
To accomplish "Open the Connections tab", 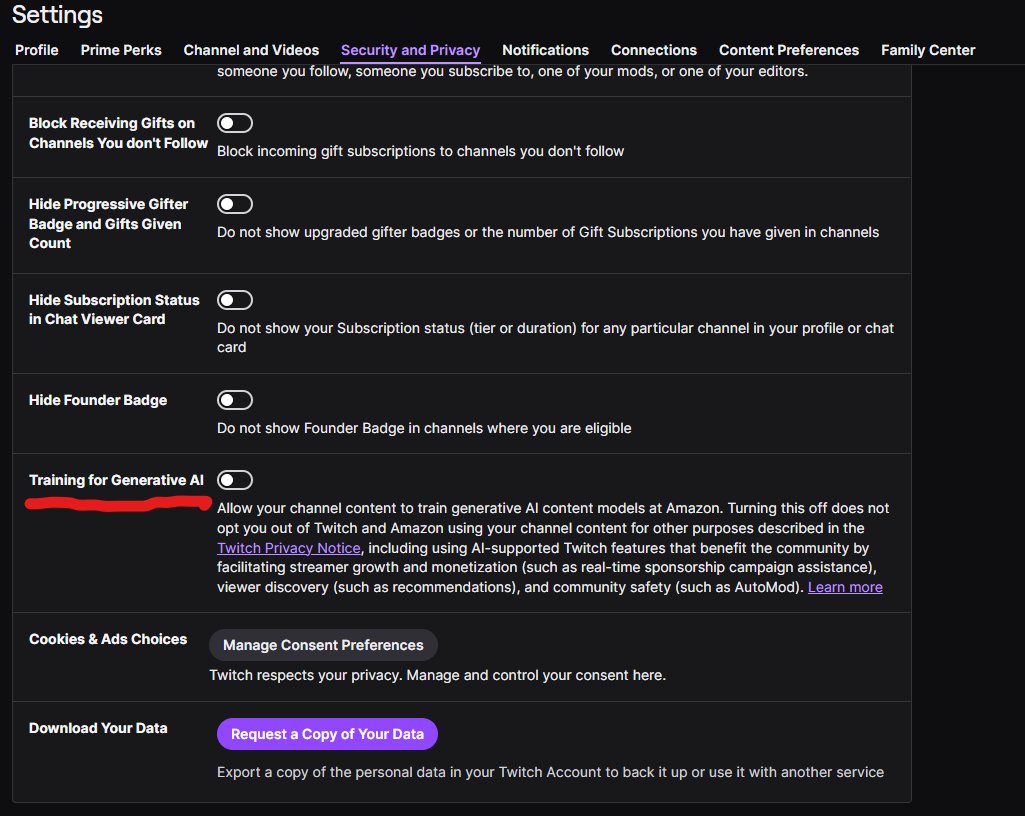I will (x=654, y=50).
